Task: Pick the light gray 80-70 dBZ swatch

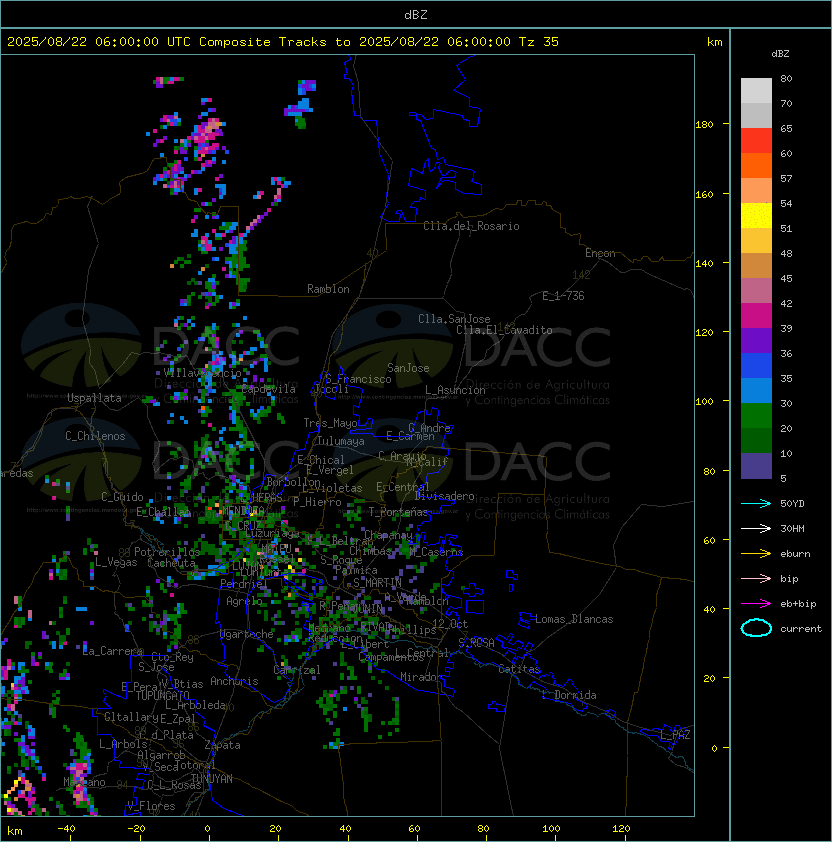Action: point(756,91)
